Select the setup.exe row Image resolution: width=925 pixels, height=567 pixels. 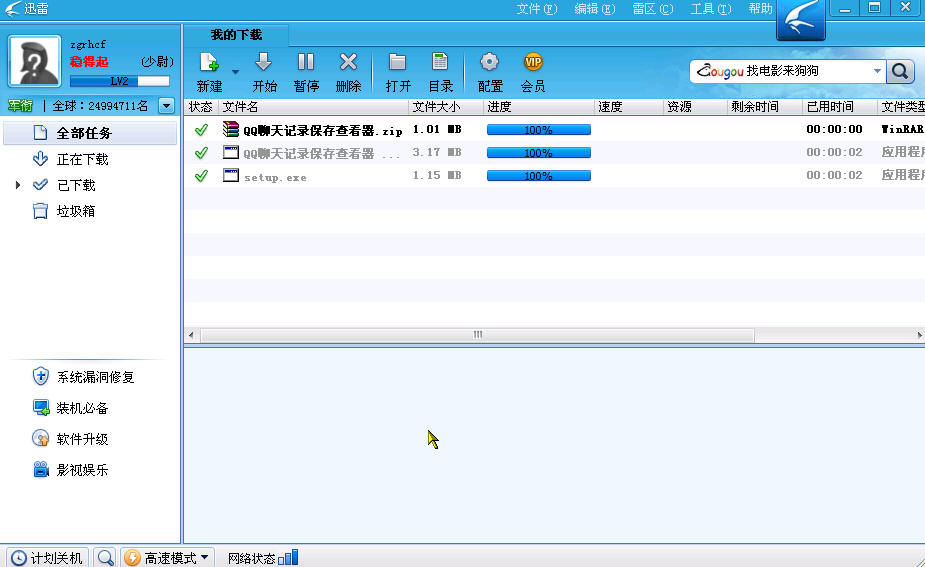click(x=555, y=176)
